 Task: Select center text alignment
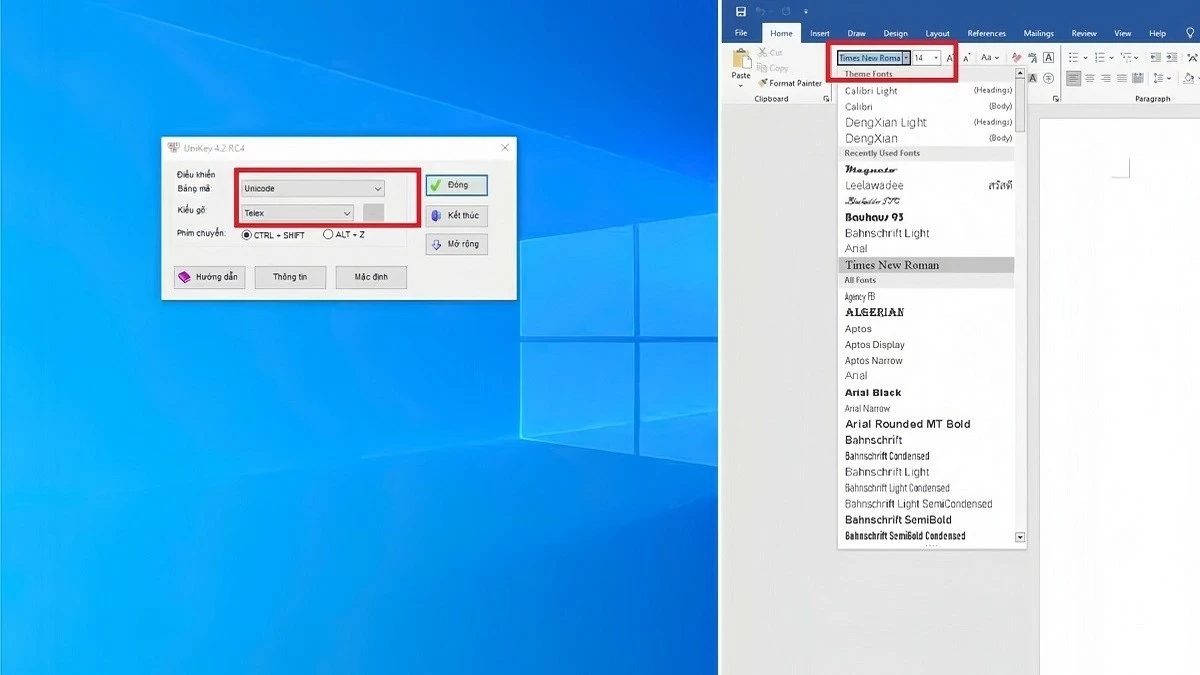click(1090, 78)
